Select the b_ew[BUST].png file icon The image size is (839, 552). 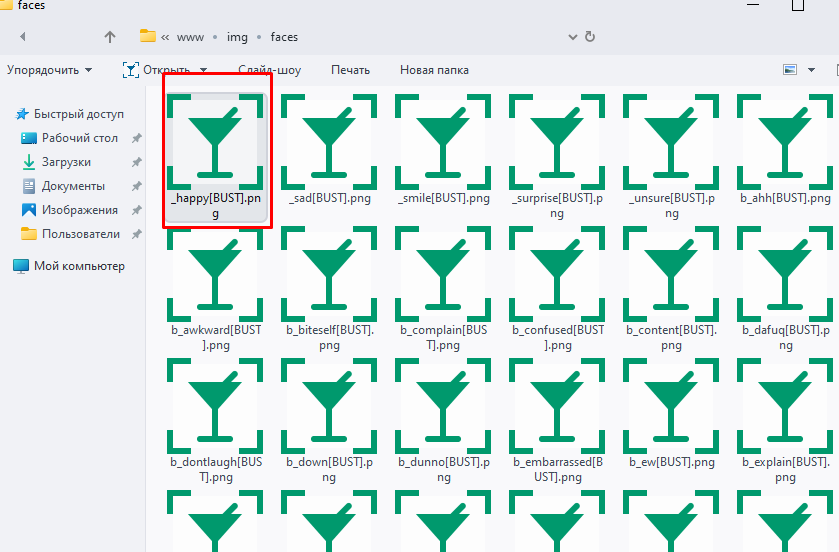coord(671,407)
